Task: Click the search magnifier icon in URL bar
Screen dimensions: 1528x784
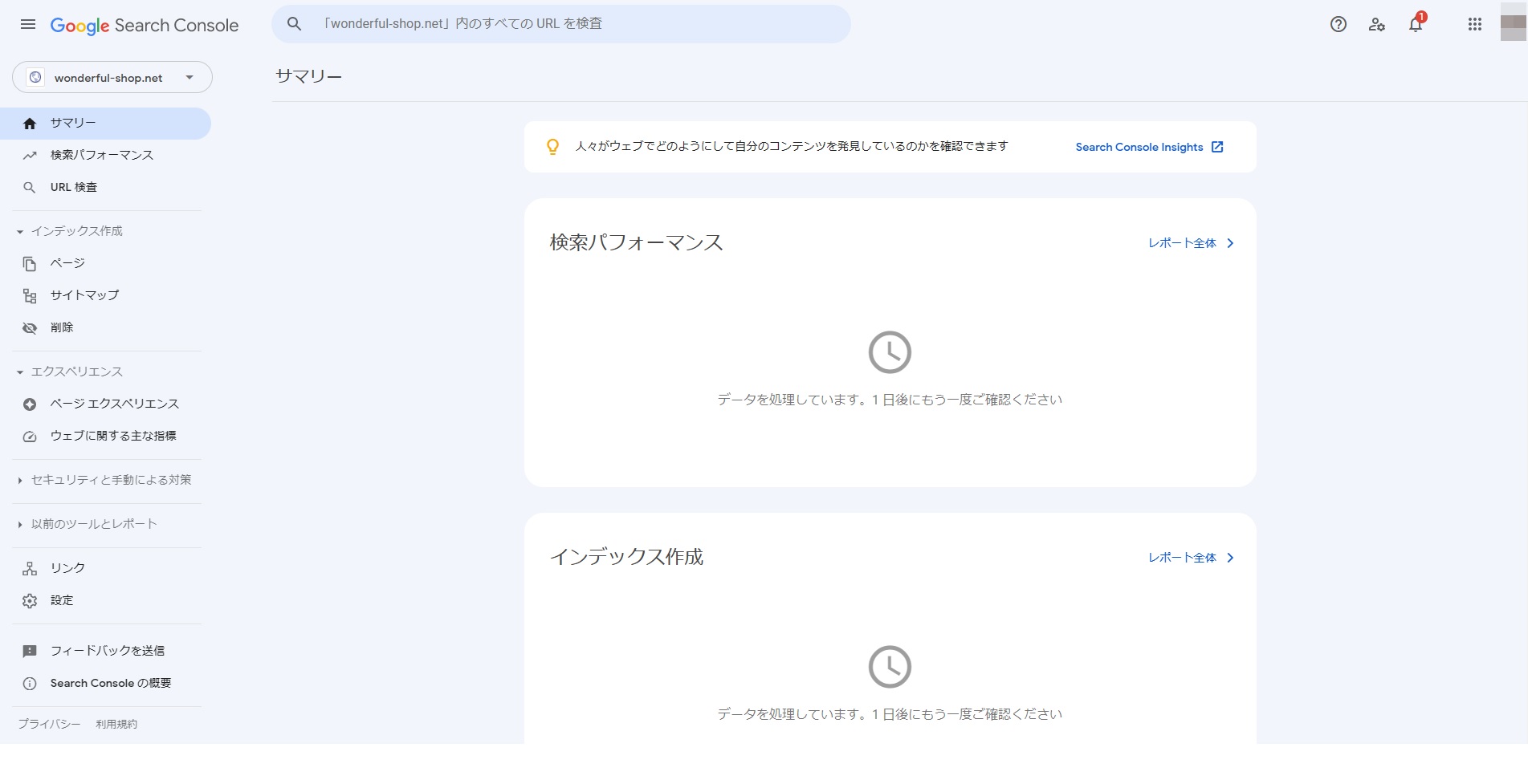Action: [x=295, y=24]
